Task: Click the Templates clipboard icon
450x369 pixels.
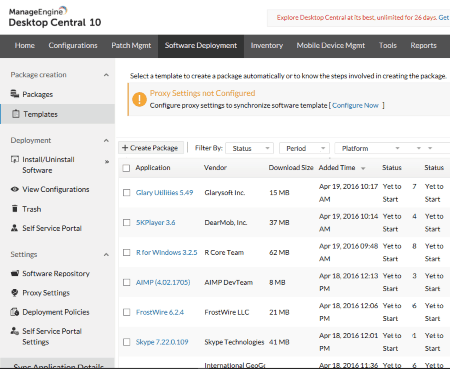Action: pyautogui.click(x=16, y=114)
